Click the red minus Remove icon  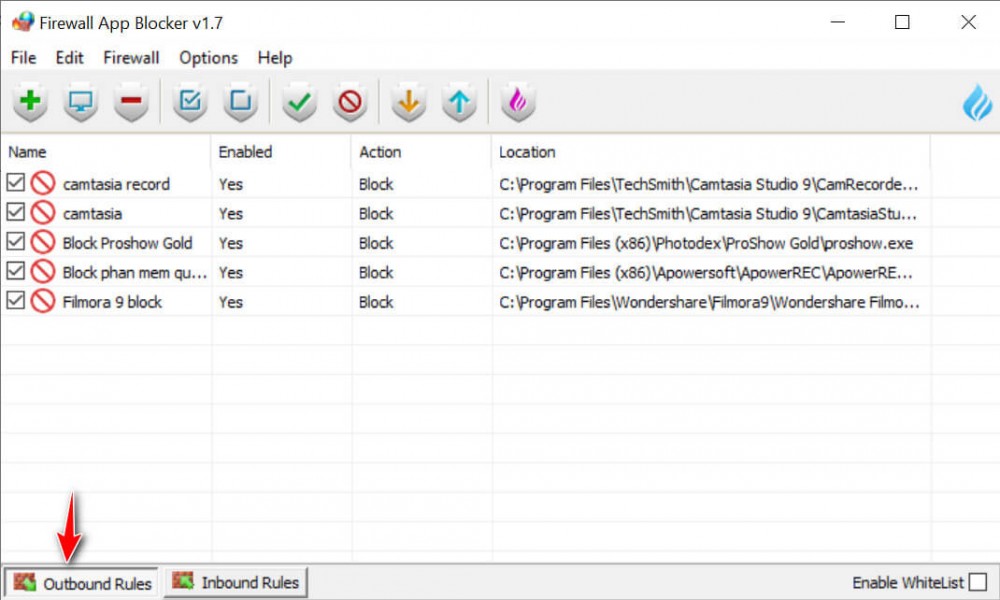tap(131, 101)
